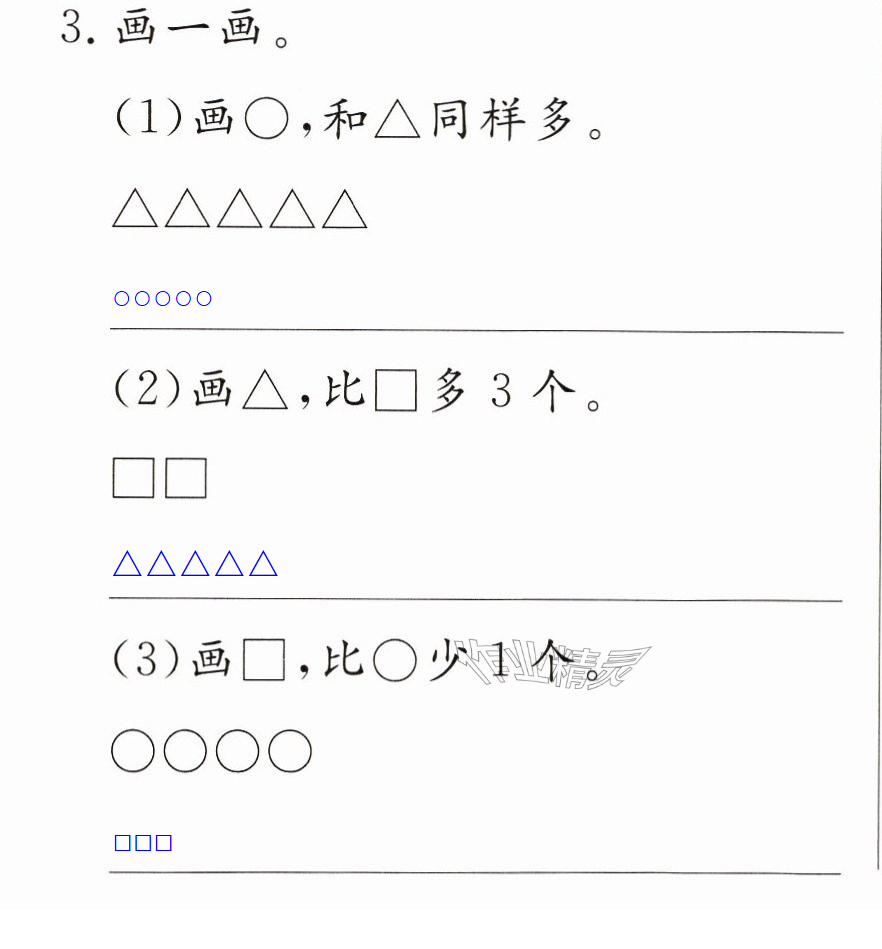Select the middle black triangle in the five-triangle row
The image size is (882, 949).
point(240,209)
